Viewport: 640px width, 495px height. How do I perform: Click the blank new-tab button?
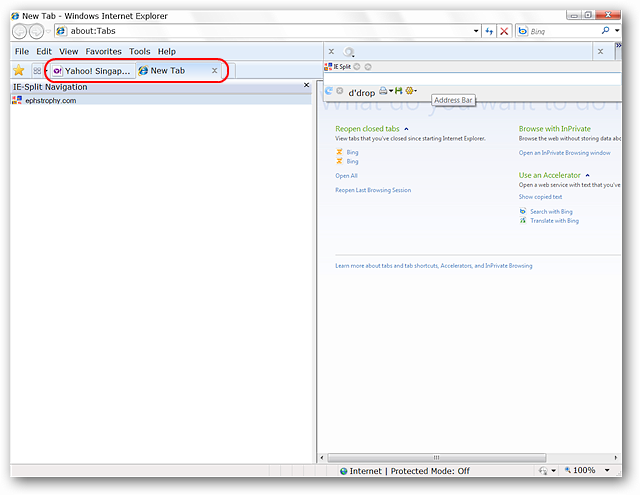[229, 71]
